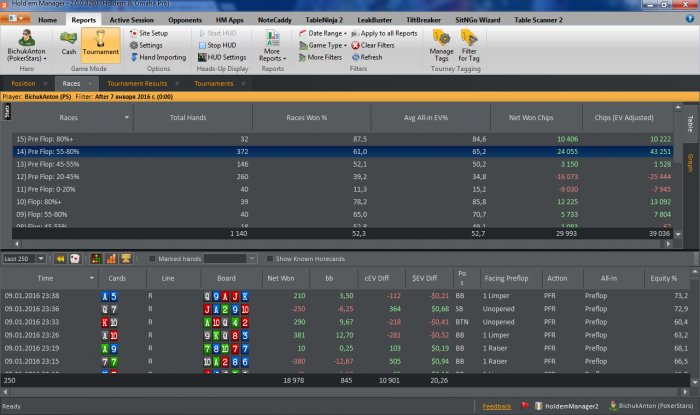Click the replayer cards icon
The image size is (700, 415).
tap(75, 258)
